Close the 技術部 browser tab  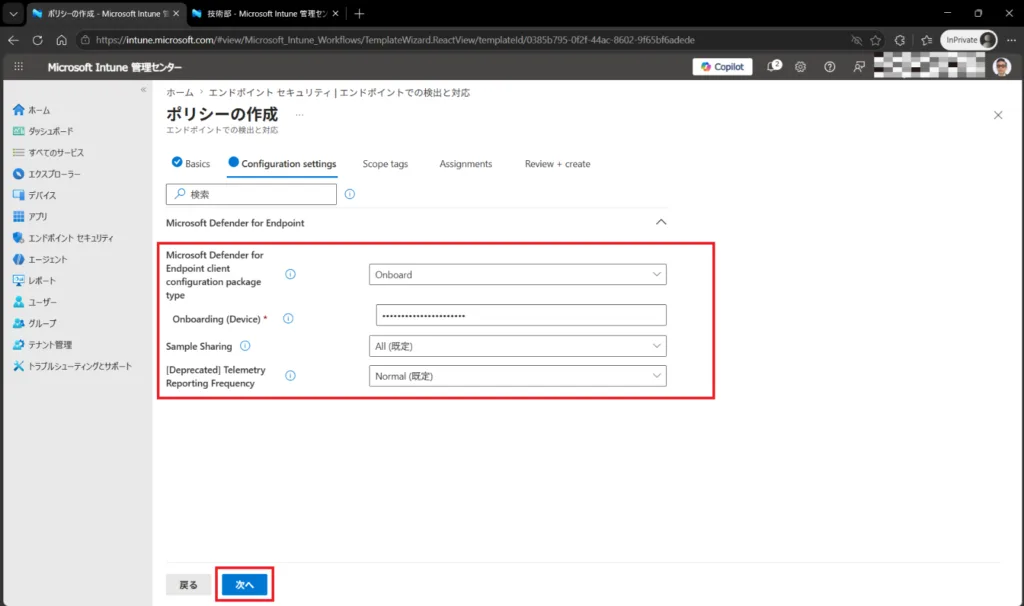click(335, 13)
